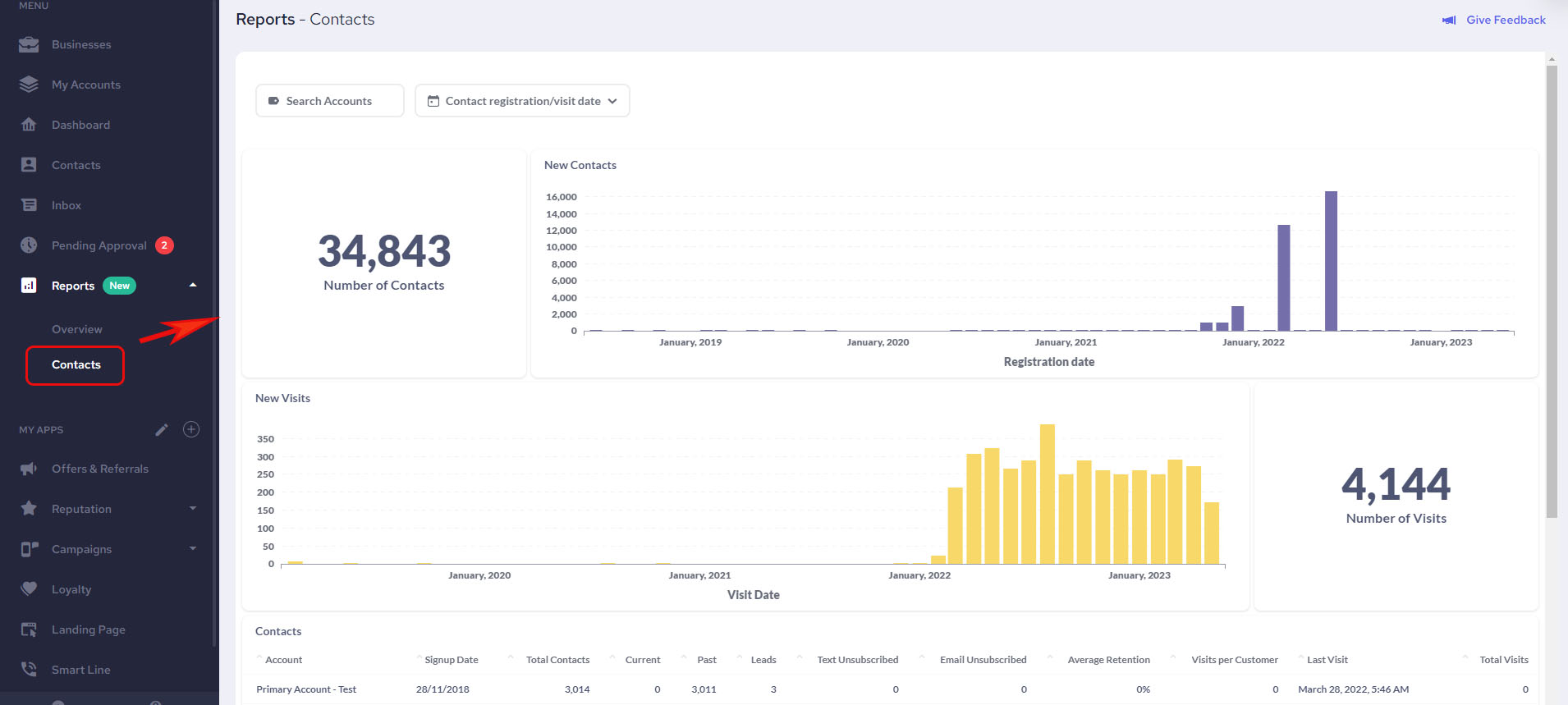The height and width of the screenshot is (705, 1568).
Task: Click the Pending Approval clock icon
Action: click(x=29, y=245)
